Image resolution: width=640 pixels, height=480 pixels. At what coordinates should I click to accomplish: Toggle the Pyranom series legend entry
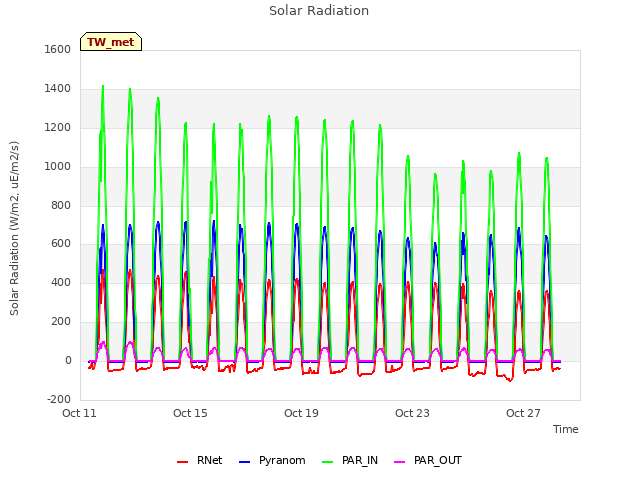272,460
